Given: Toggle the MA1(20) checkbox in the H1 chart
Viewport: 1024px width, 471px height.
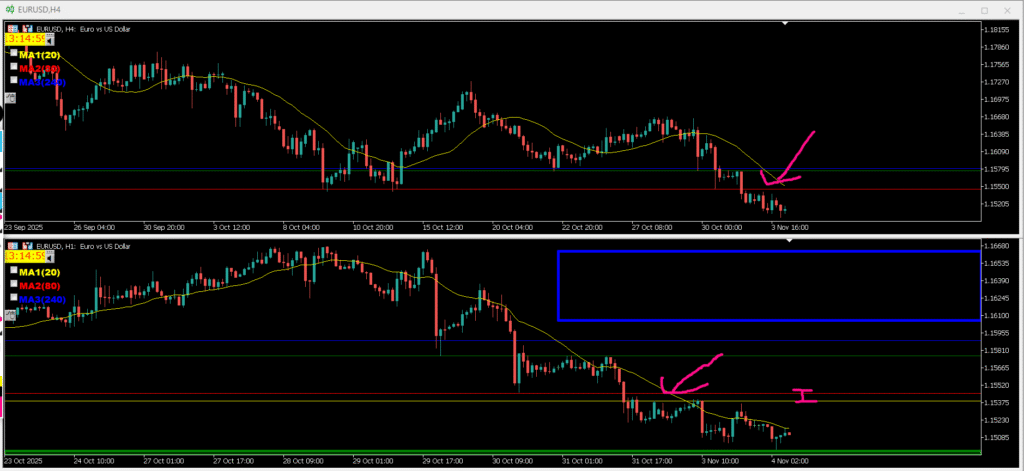Looking at the screenshot, I should [14, 270].
